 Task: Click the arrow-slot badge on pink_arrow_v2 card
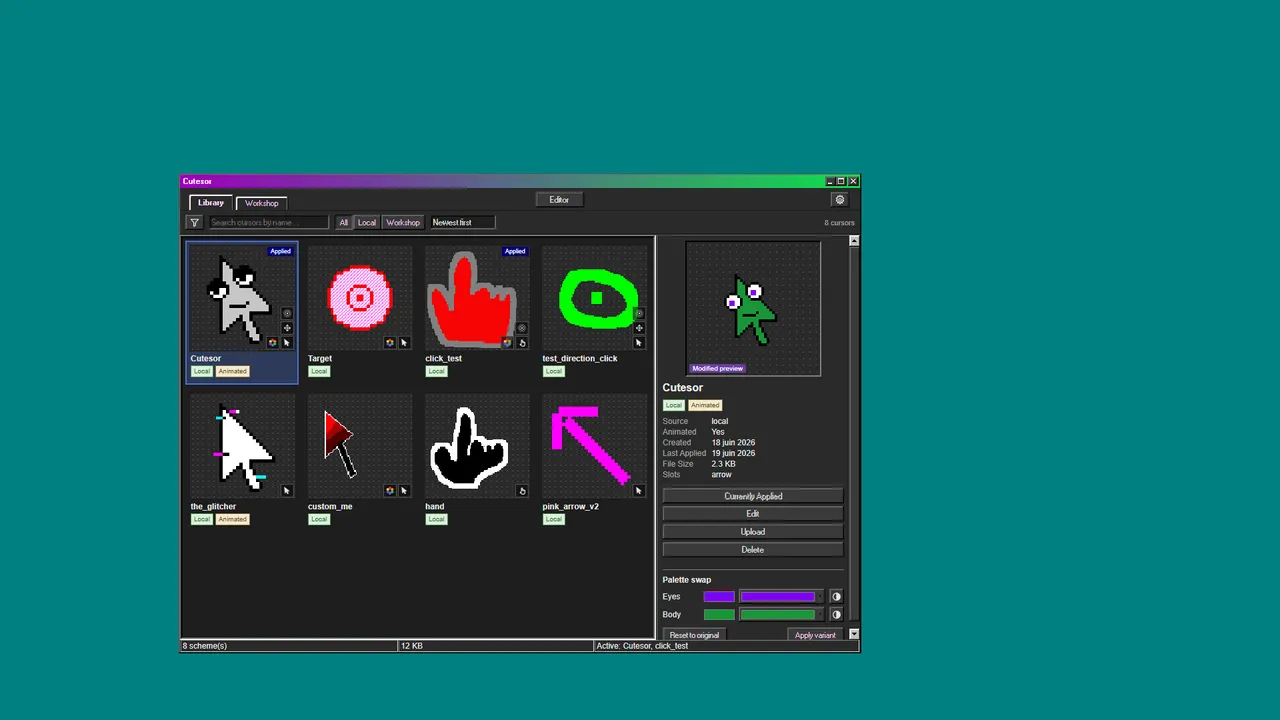639,491
